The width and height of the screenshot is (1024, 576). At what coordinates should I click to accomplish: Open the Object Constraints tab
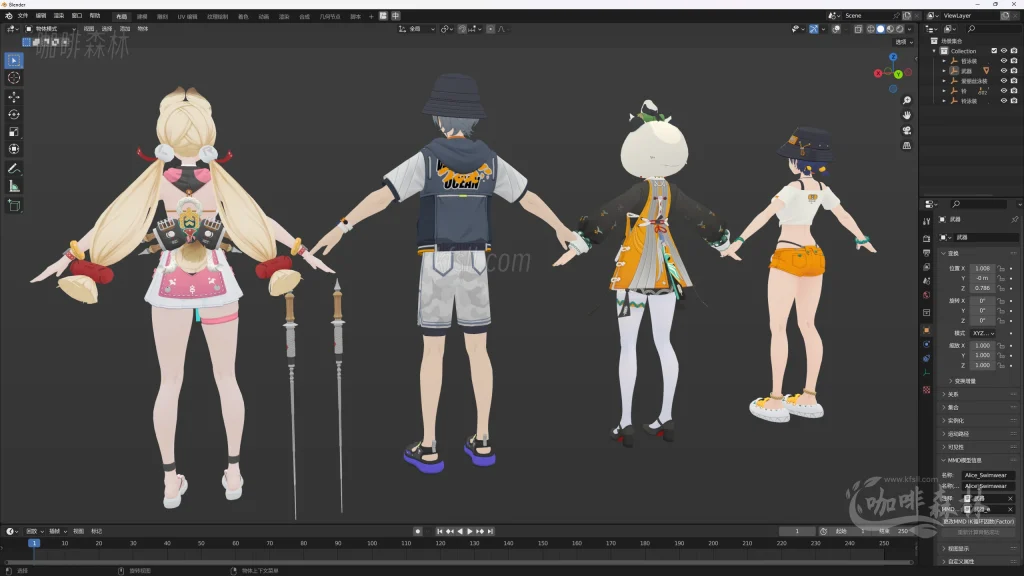[926, 358]
